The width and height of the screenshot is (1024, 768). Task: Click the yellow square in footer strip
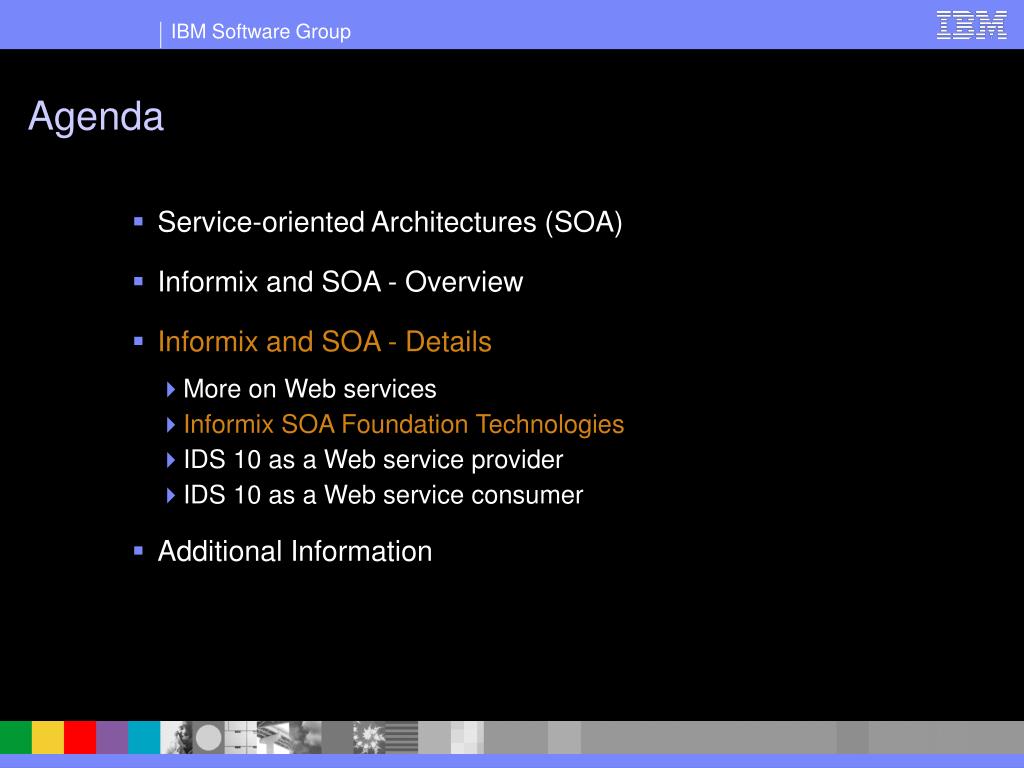pos(48,737)
